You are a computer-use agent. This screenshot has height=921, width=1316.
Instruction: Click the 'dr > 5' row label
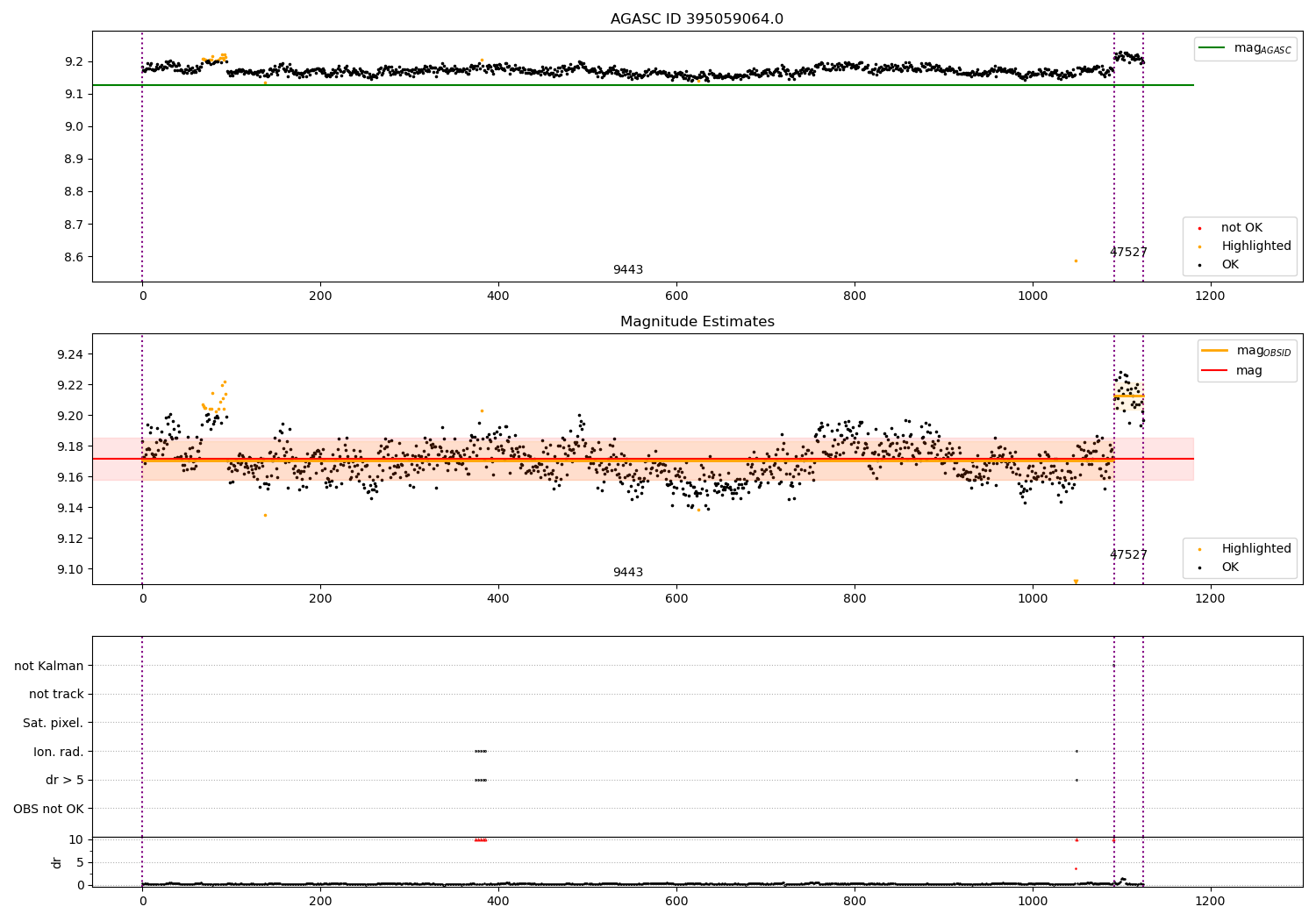(65, 780)
